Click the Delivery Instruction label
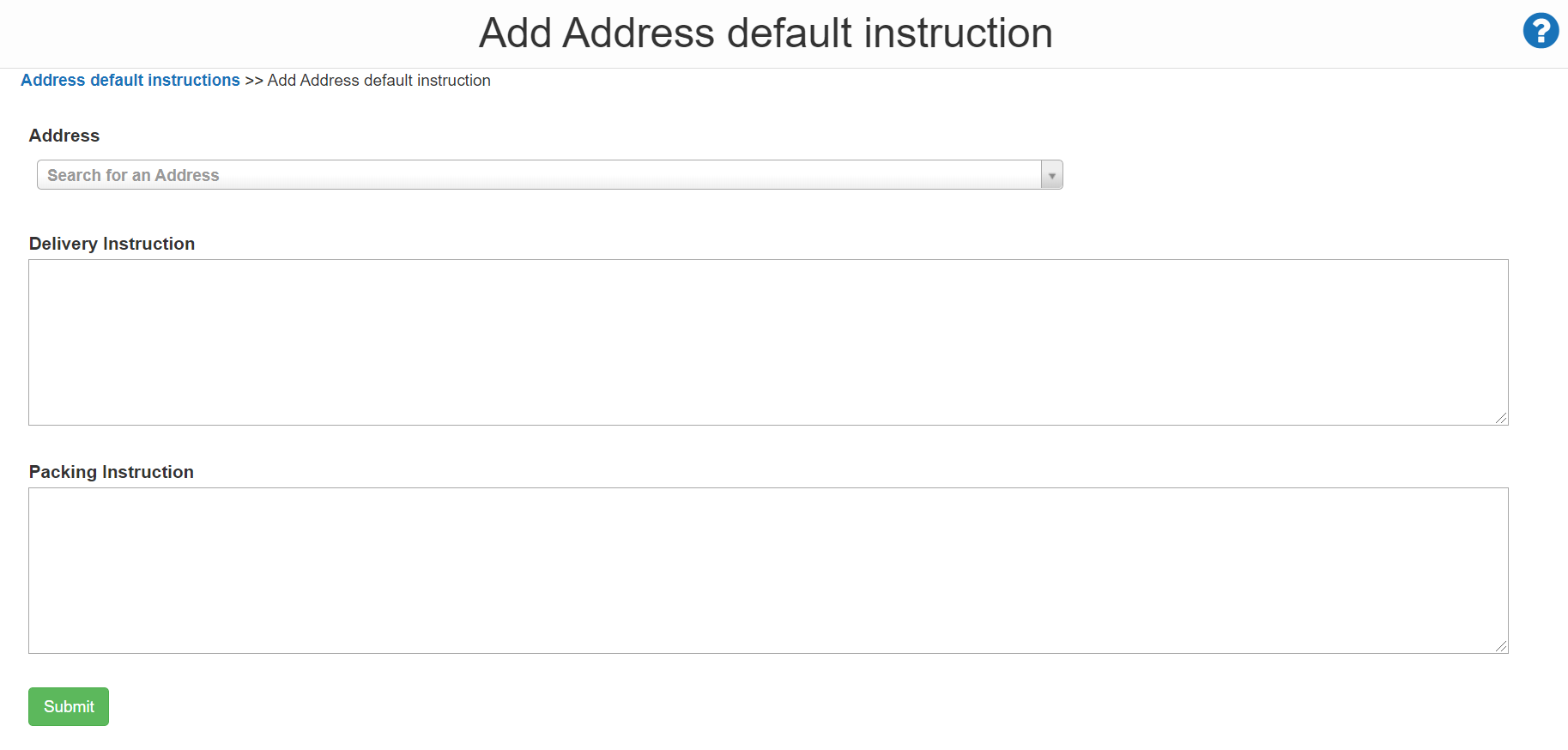This screenshot has width=1568, height=750. click(x=112, y=244)
